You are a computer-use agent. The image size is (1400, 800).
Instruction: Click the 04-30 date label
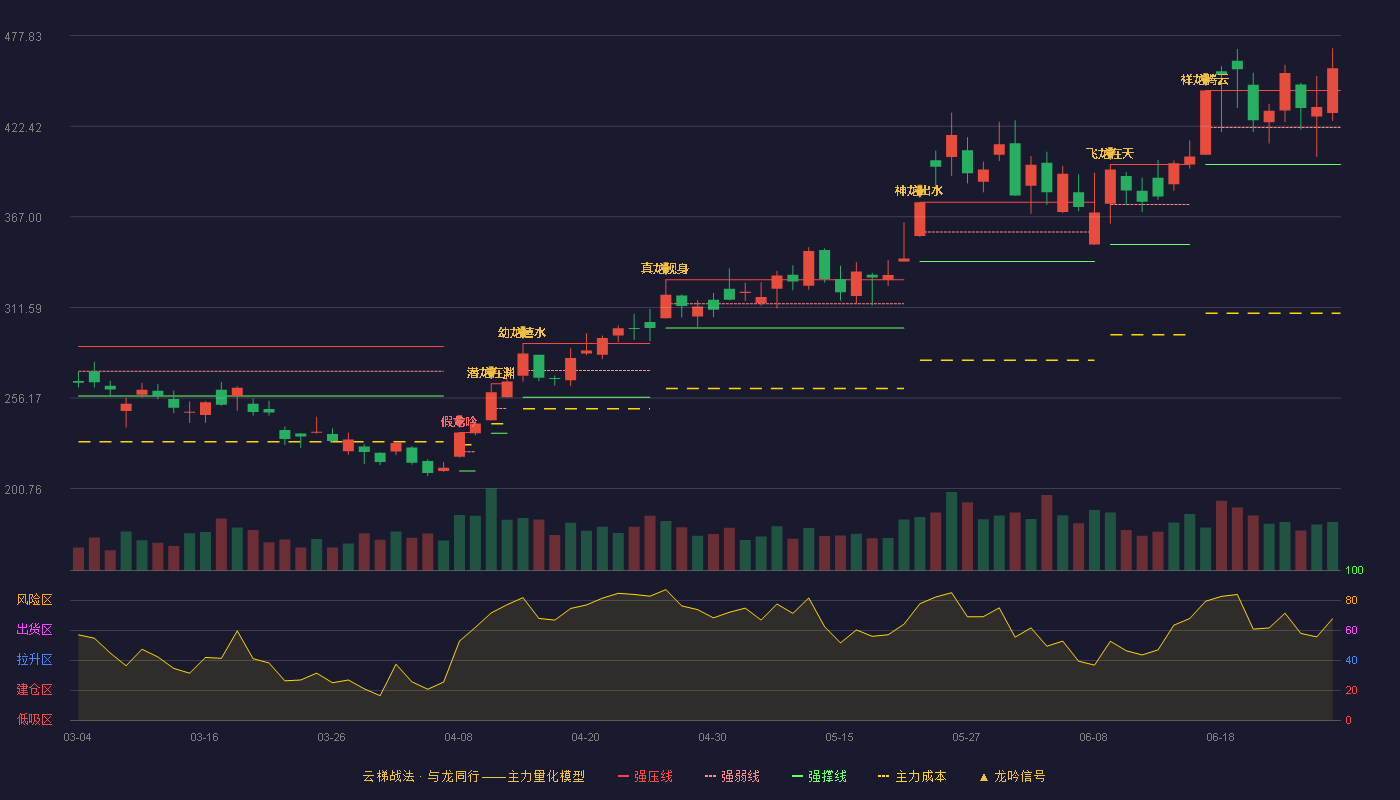click(x=712, y=737)
